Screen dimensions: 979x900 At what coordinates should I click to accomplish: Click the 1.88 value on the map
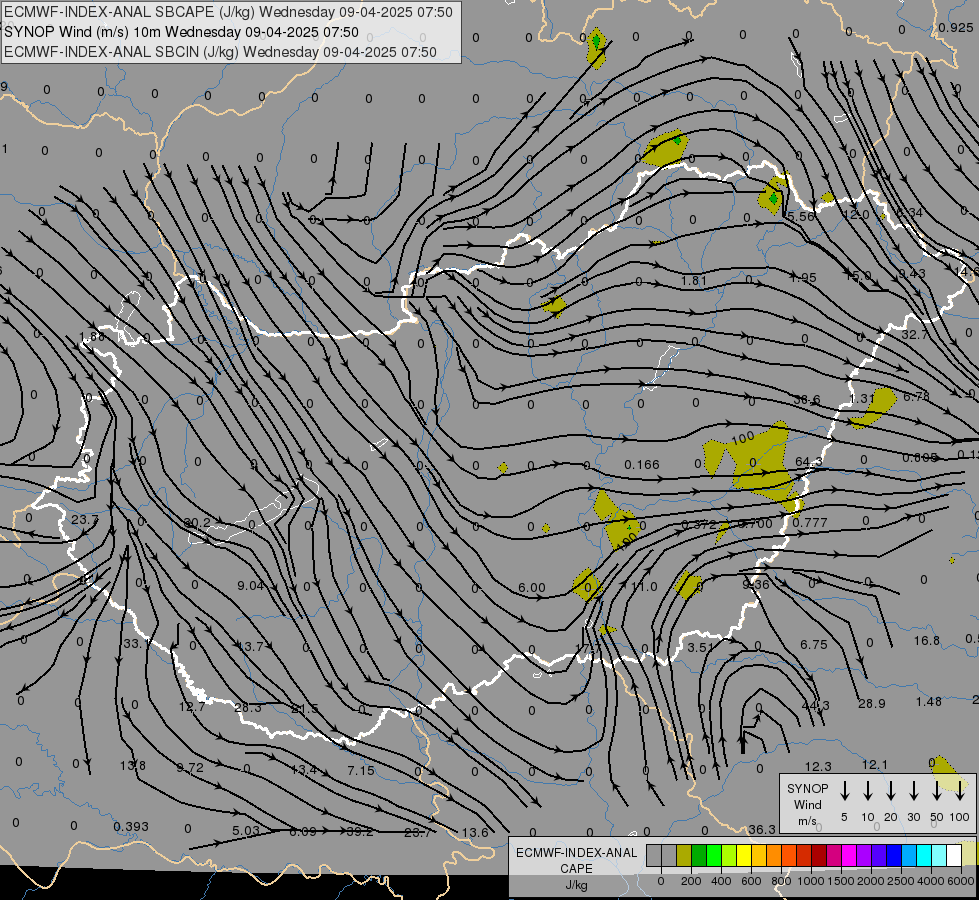coord(92,337)
